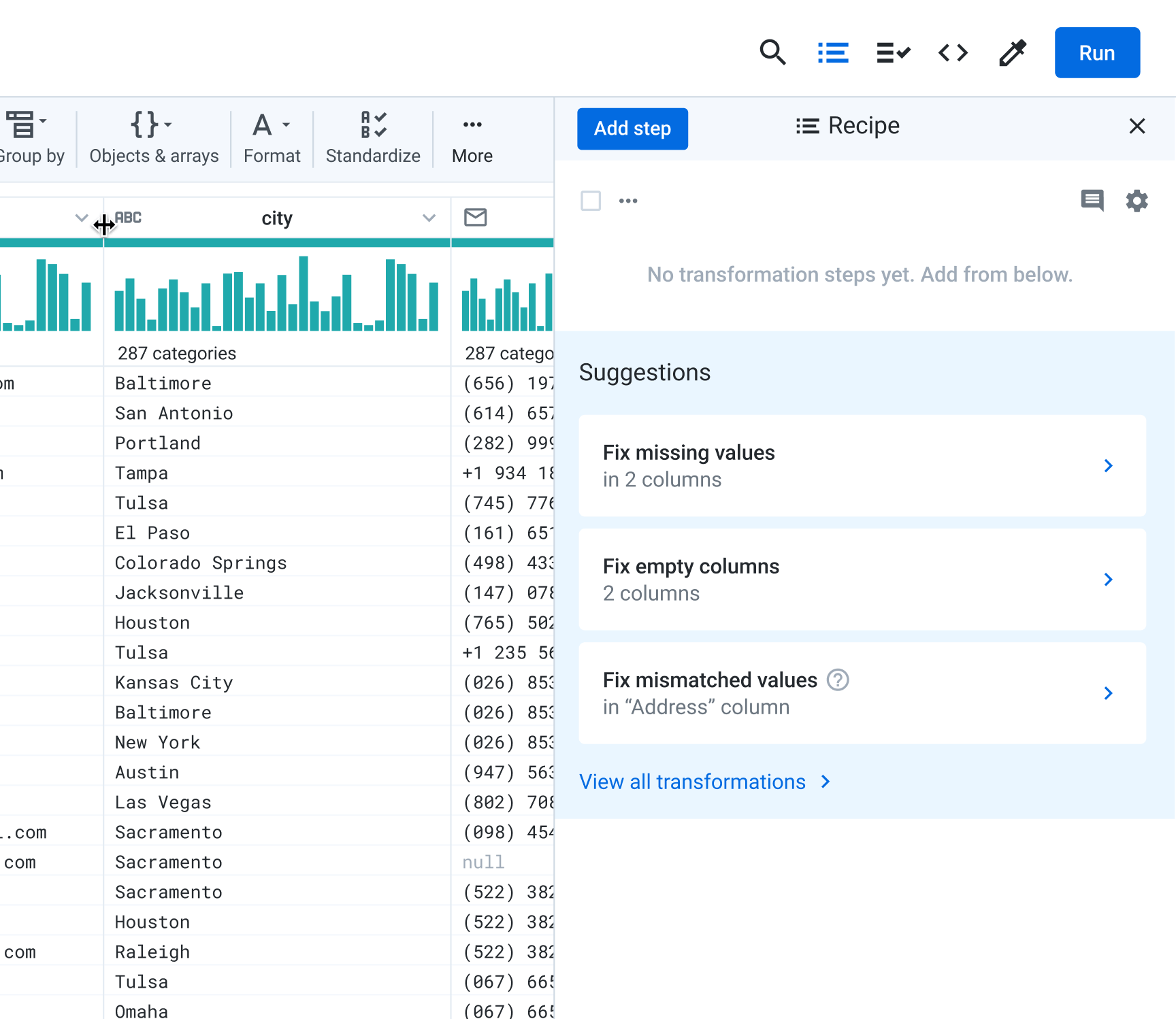The height and width of the screenshot is (1019, 1176).
Task: Select the phone cell starting (614)
Action: point(503,414)
